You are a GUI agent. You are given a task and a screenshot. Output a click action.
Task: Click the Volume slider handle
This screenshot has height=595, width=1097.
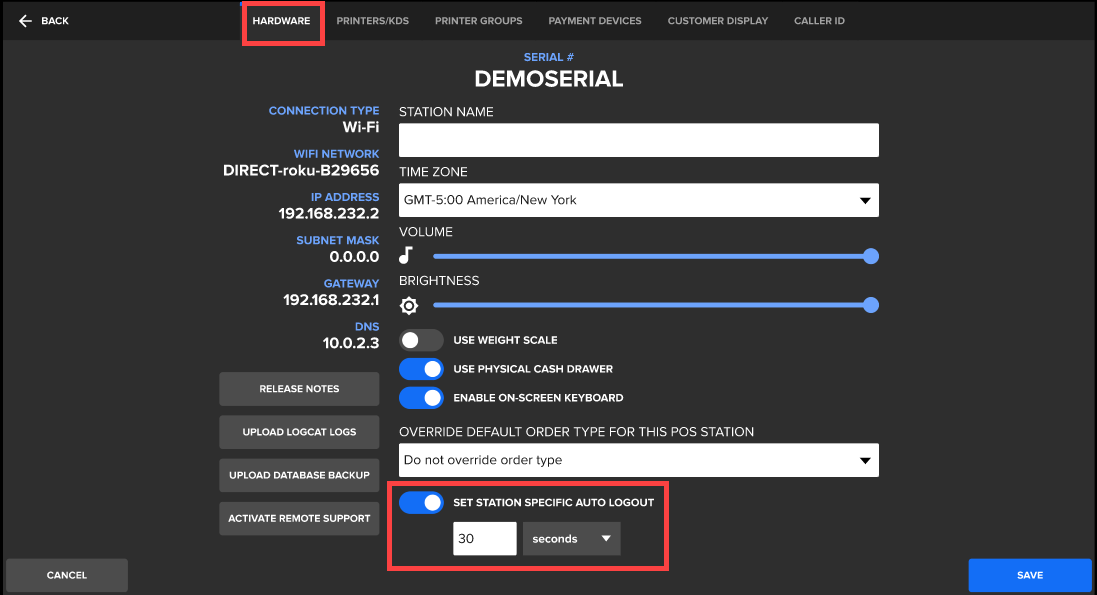click(870, 256)
